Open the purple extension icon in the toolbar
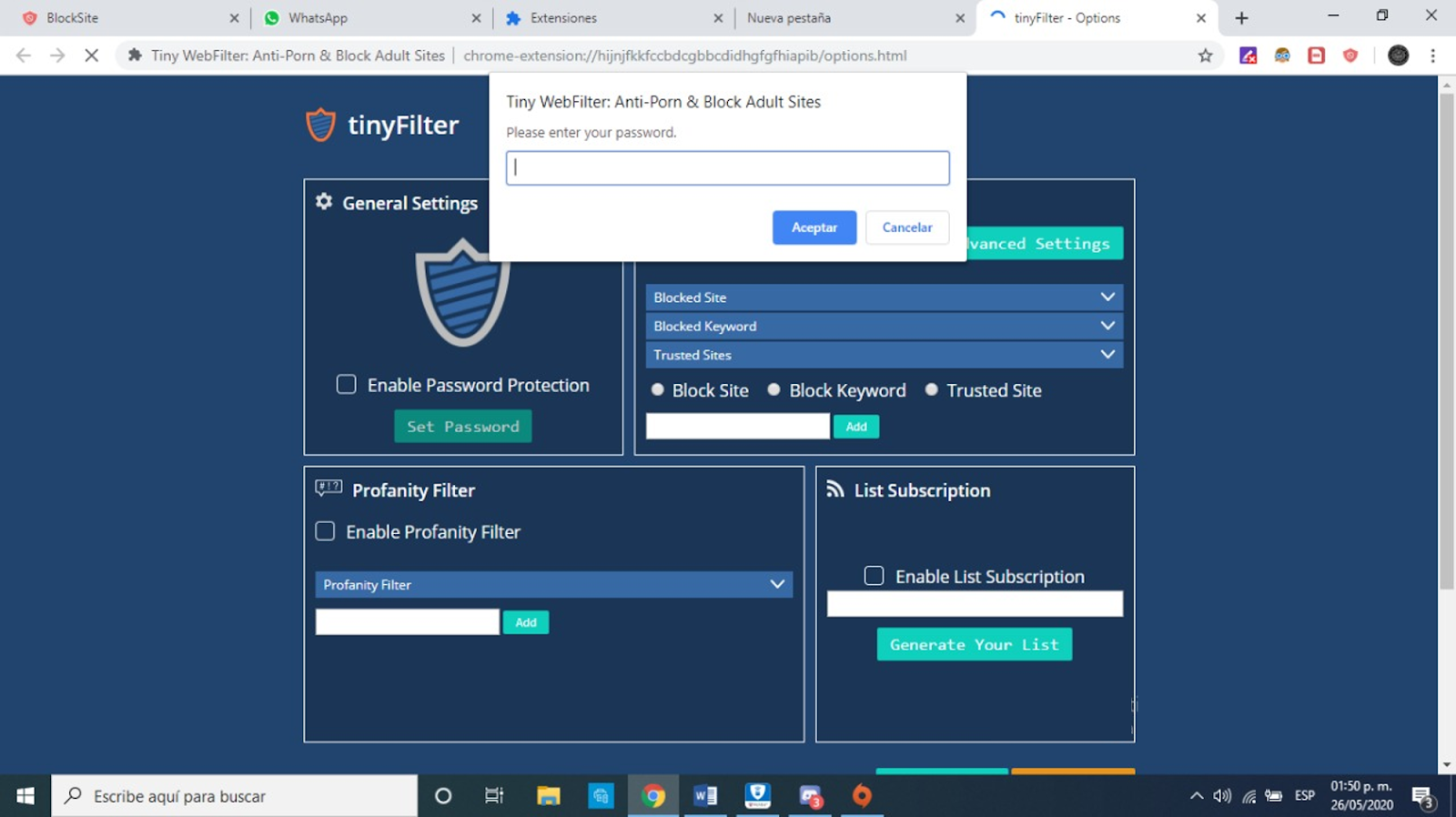The height and width of the screenshot is (817, 1456). pyautogui.click(x=1249, y=55)
